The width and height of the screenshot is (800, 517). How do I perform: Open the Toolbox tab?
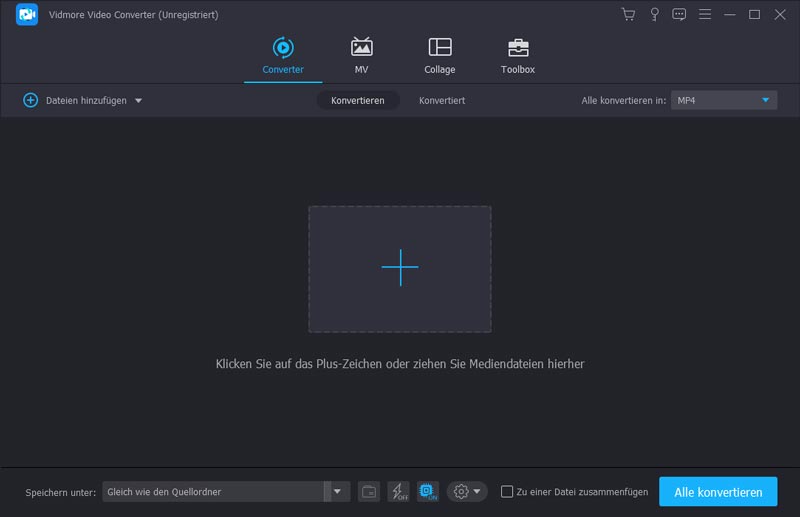(517, 55)
